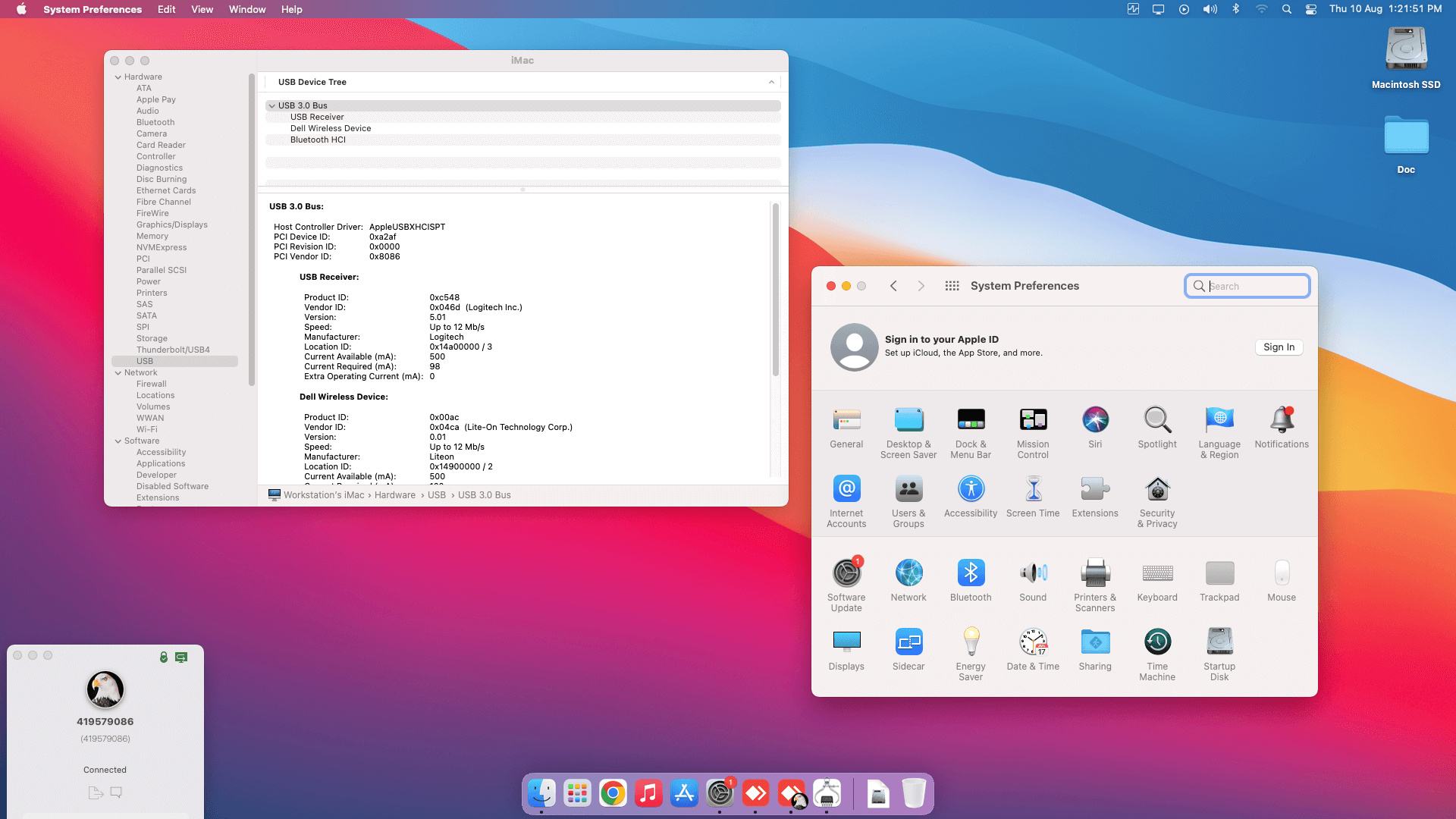This screenshot has width=1456, height=819.
Task: Open Date & Time preferences
Action: click(1033, 650)
